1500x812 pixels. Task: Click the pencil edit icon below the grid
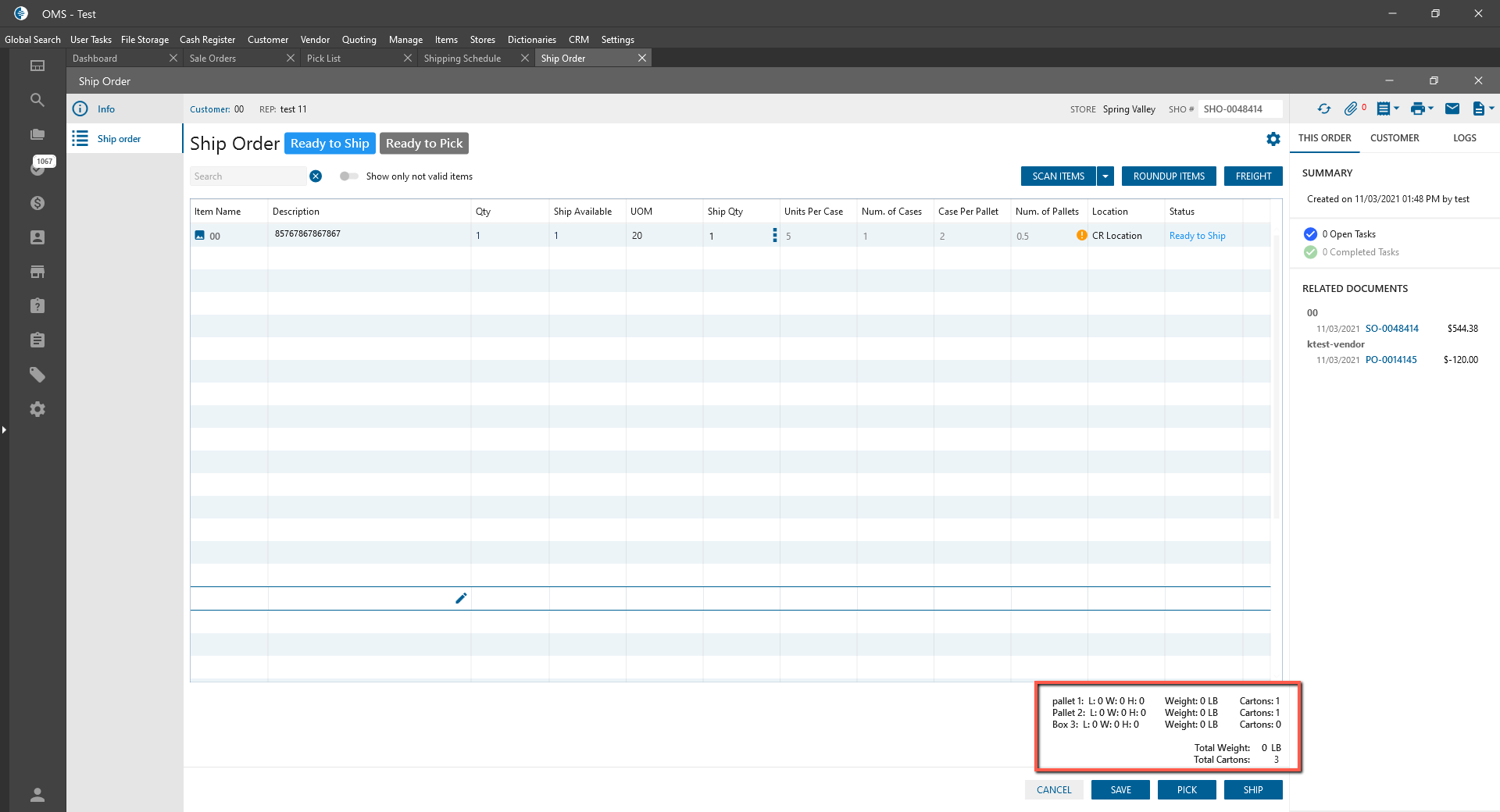[x=461, y=598]
